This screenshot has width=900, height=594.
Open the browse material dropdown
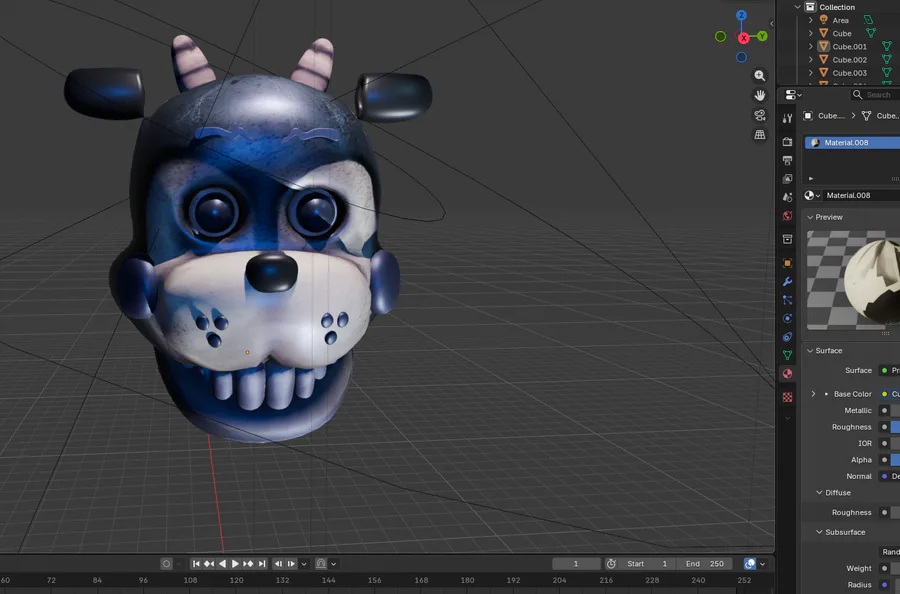(x=812, y=195)
